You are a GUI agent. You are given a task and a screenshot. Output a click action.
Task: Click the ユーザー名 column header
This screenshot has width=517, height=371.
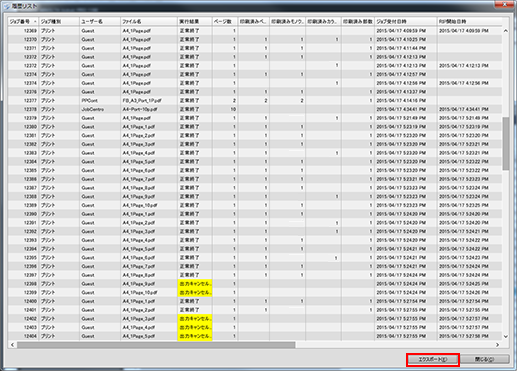100,22
